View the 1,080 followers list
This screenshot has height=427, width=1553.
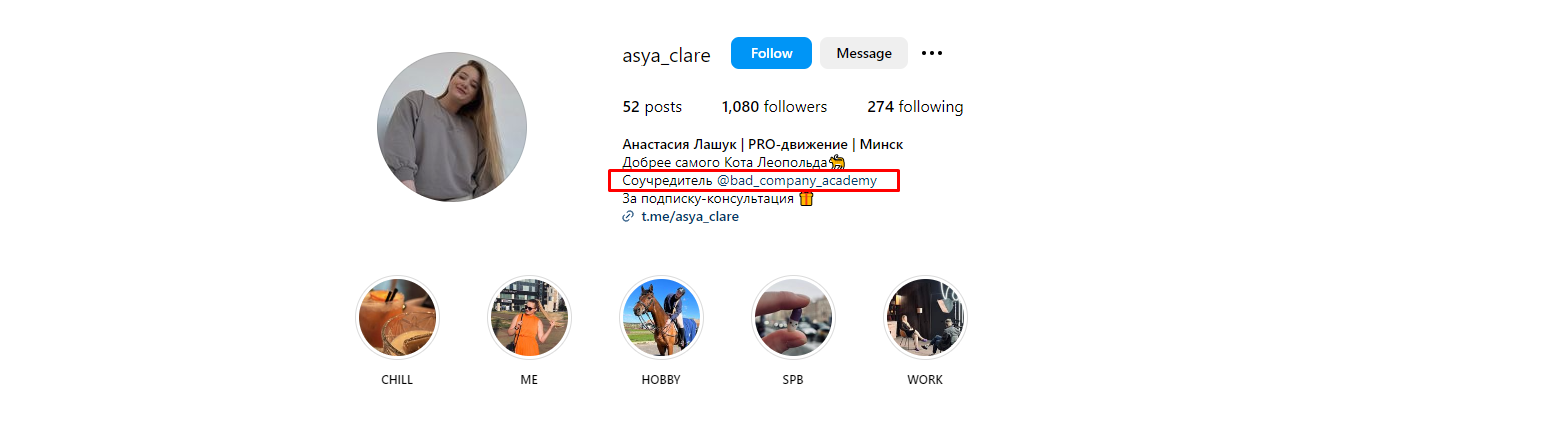click(774, 107)
